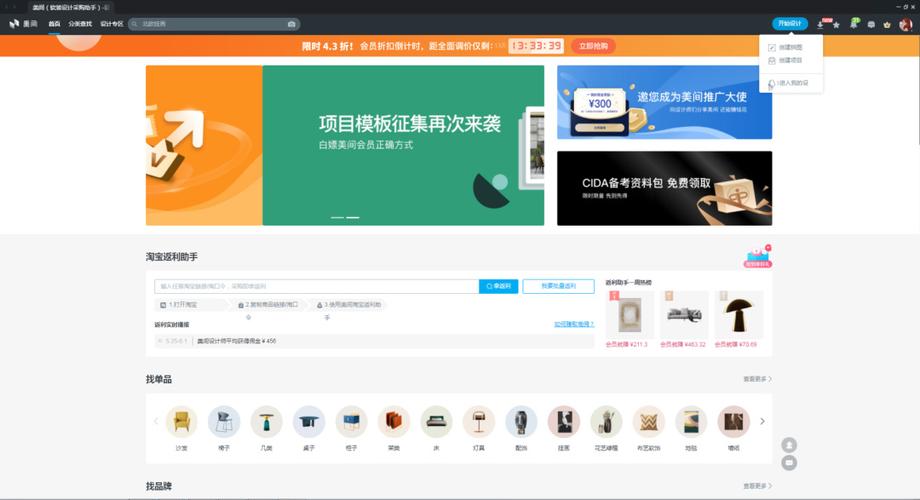
Task: Open the 邀您成为美间推广大使 banner
Action: (x=664, y=102)
